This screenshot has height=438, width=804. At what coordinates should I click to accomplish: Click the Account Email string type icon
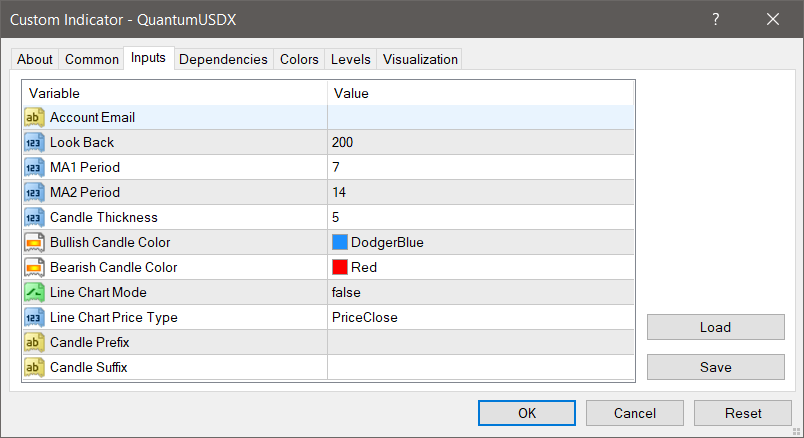pyautogui.click(x=33, y=117)
